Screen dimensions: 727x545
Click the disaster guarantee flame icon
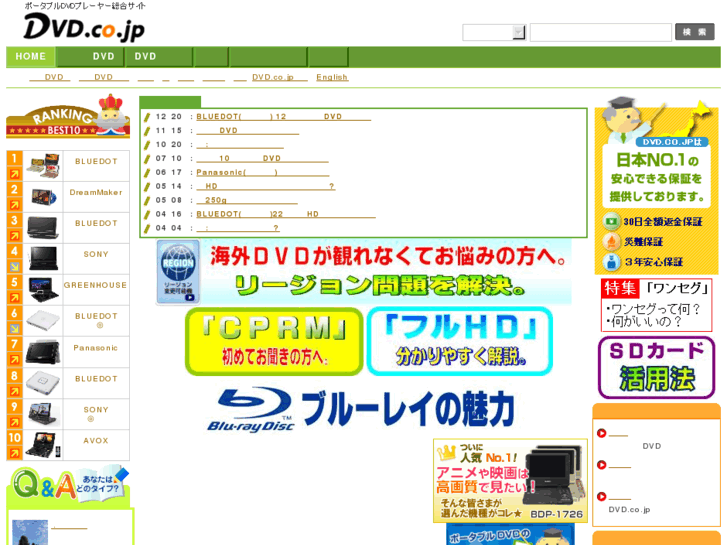(611, 241)
